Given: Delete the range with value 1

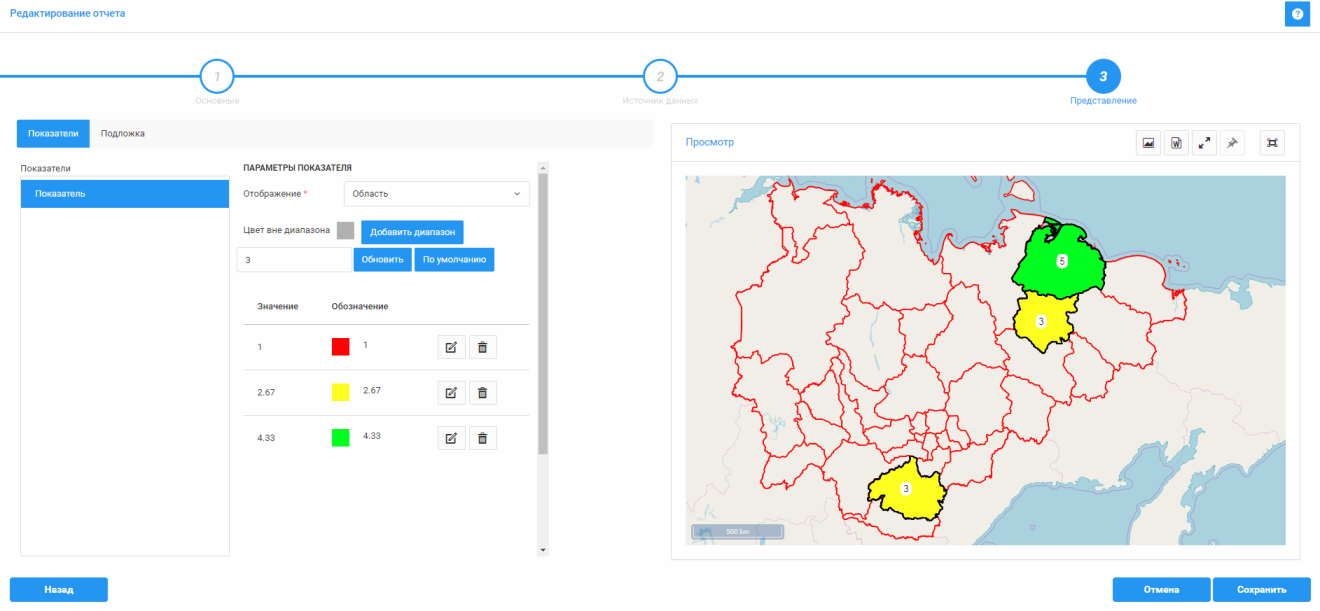Looking at the screenshot, I should tap(482, 347).
